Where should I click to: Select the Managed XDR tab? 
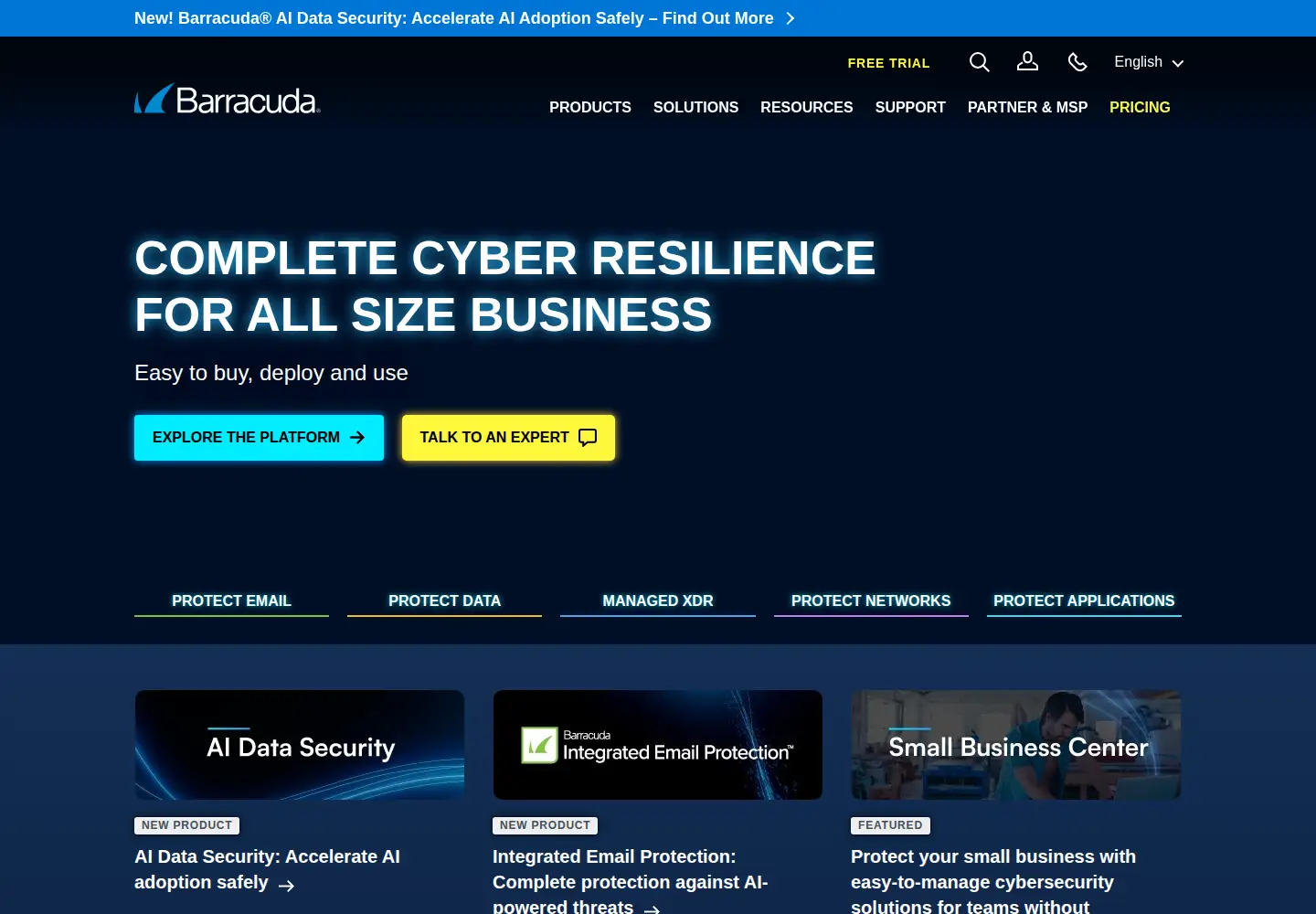(658, 600)
